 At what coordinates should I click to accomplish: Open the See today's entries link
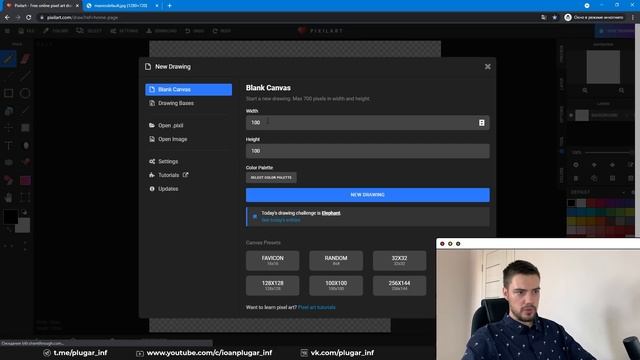coord(281,220)
